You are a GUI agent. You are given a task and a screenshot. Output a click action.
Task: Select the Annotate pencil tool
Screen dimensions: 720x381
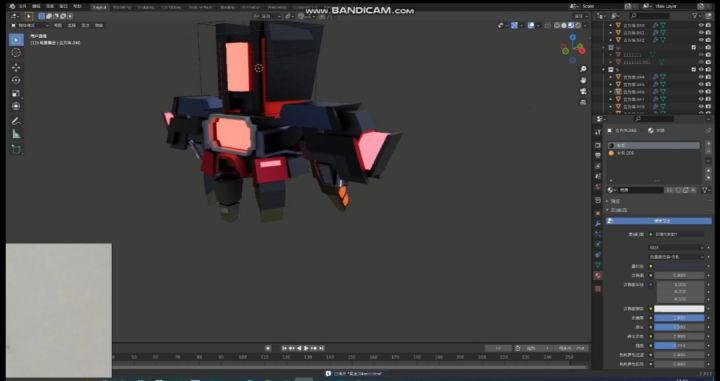click(x=16, y=121)
